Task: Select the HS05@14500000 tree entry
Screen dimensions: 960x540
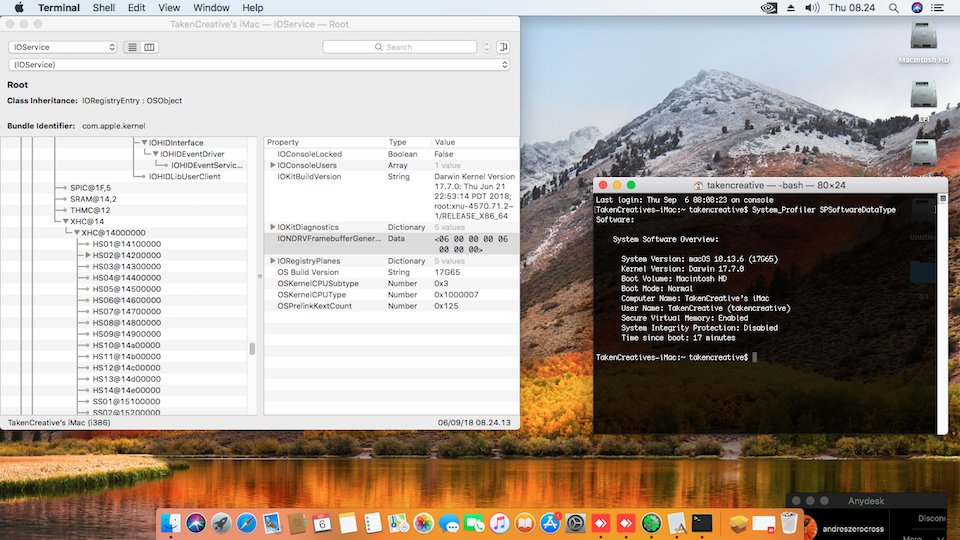Action: tap(126, 289)
